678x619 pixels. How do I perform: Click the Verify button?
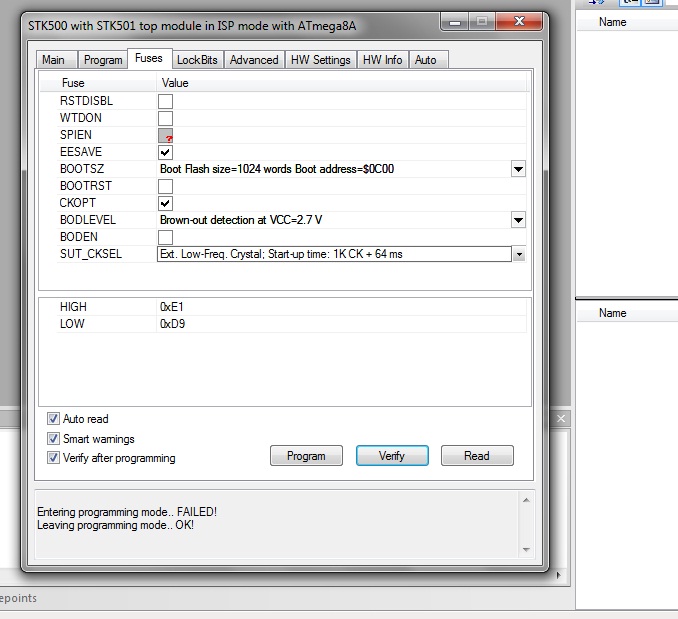392,456
